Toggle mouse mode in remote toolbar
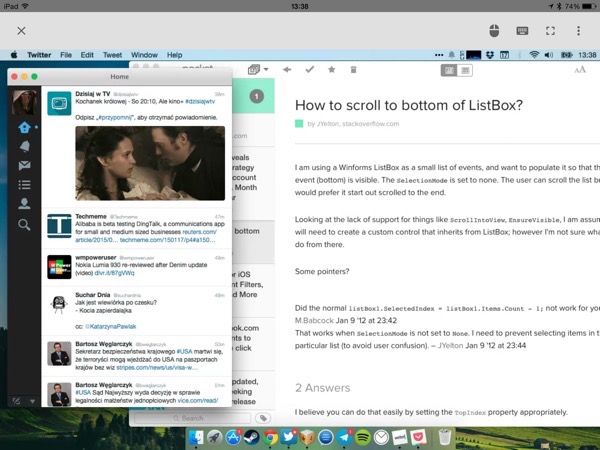The width and height of the screenshot is (600, 450). [494, 31]
